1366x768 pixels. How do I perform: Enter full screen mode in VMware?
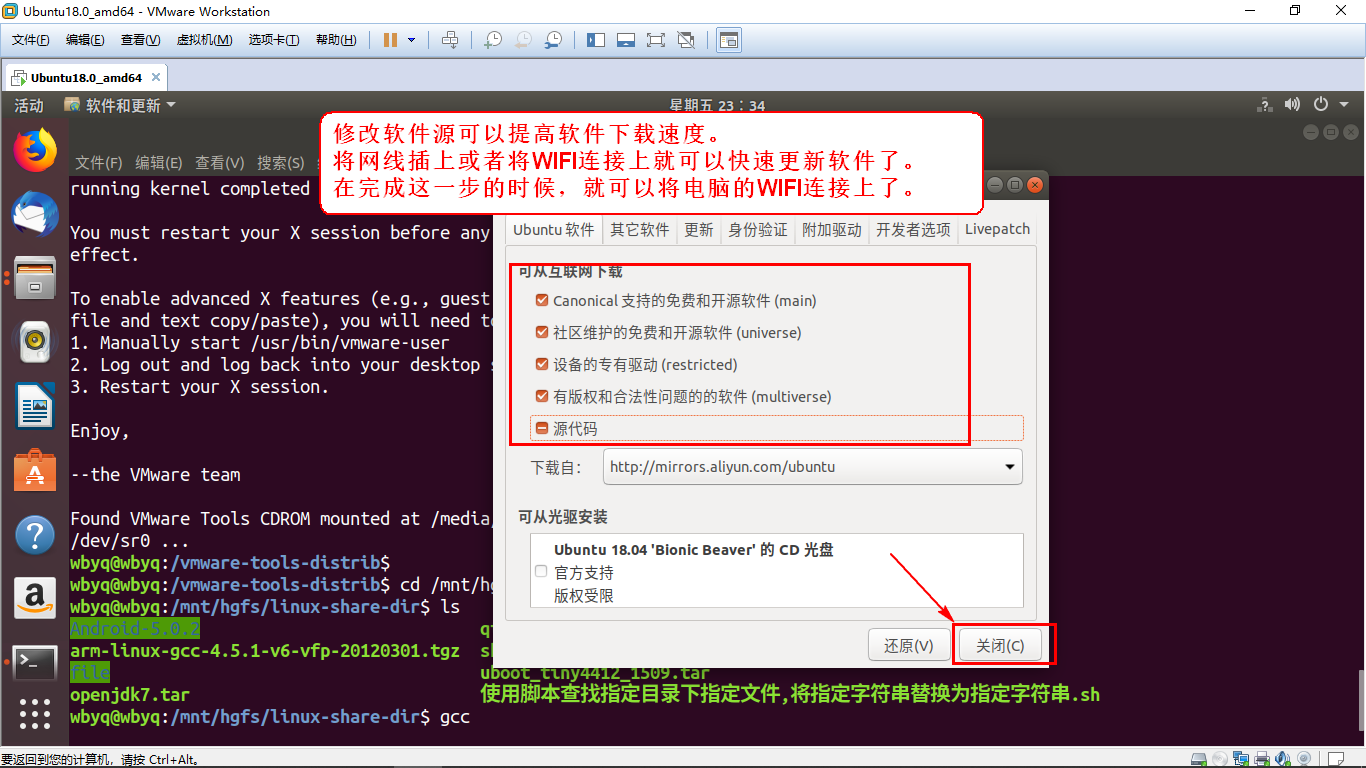tap(656, 40)
